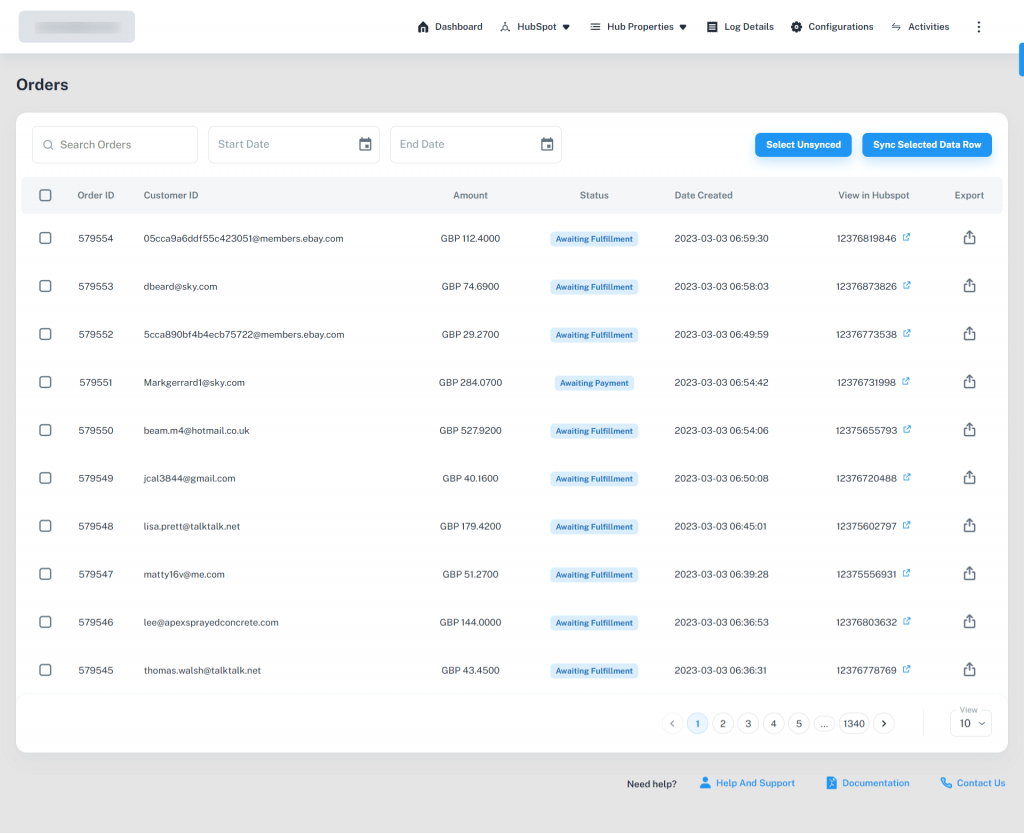This screenshot has height=834, width=1024.
Task: Jump to page 1340 in pagination
Action: coord(854,723)
